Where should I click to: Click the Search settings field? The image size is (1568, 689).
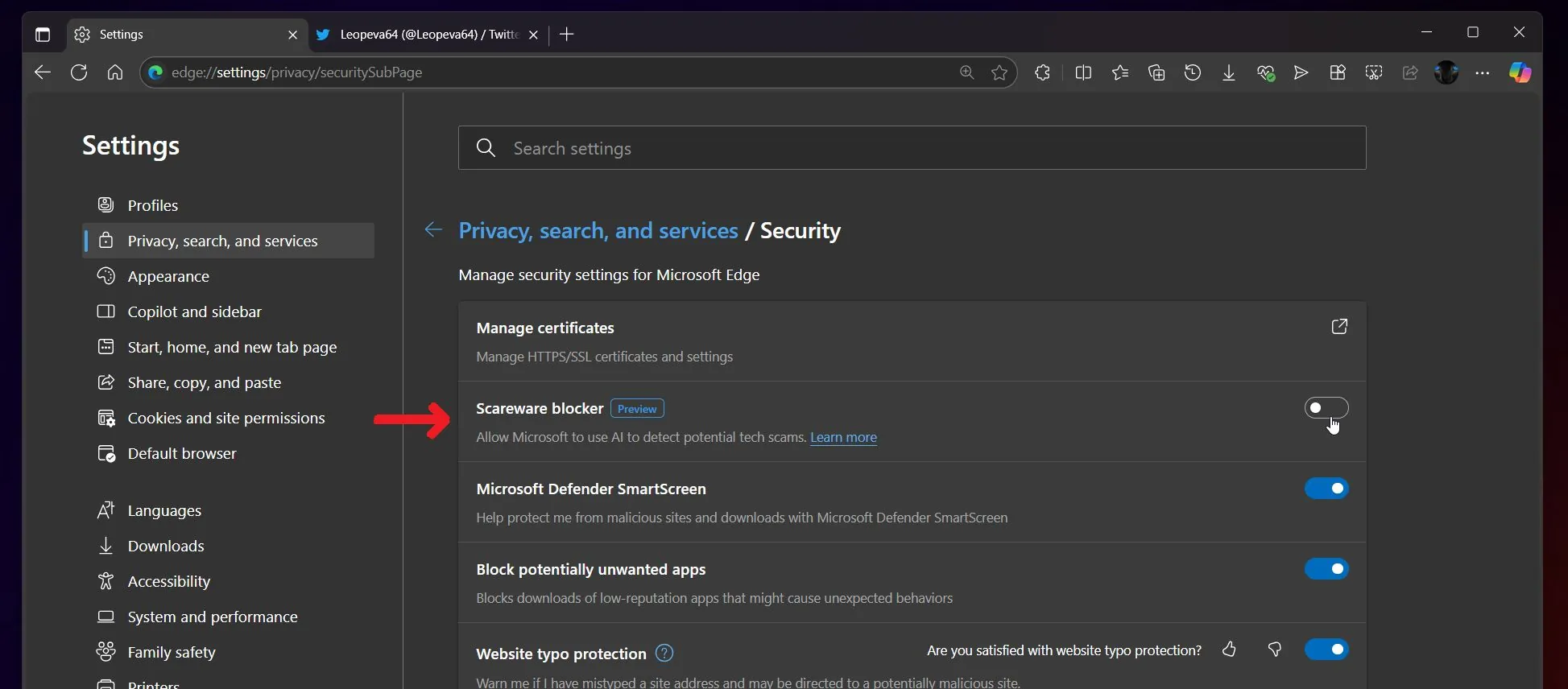point(912,148)
